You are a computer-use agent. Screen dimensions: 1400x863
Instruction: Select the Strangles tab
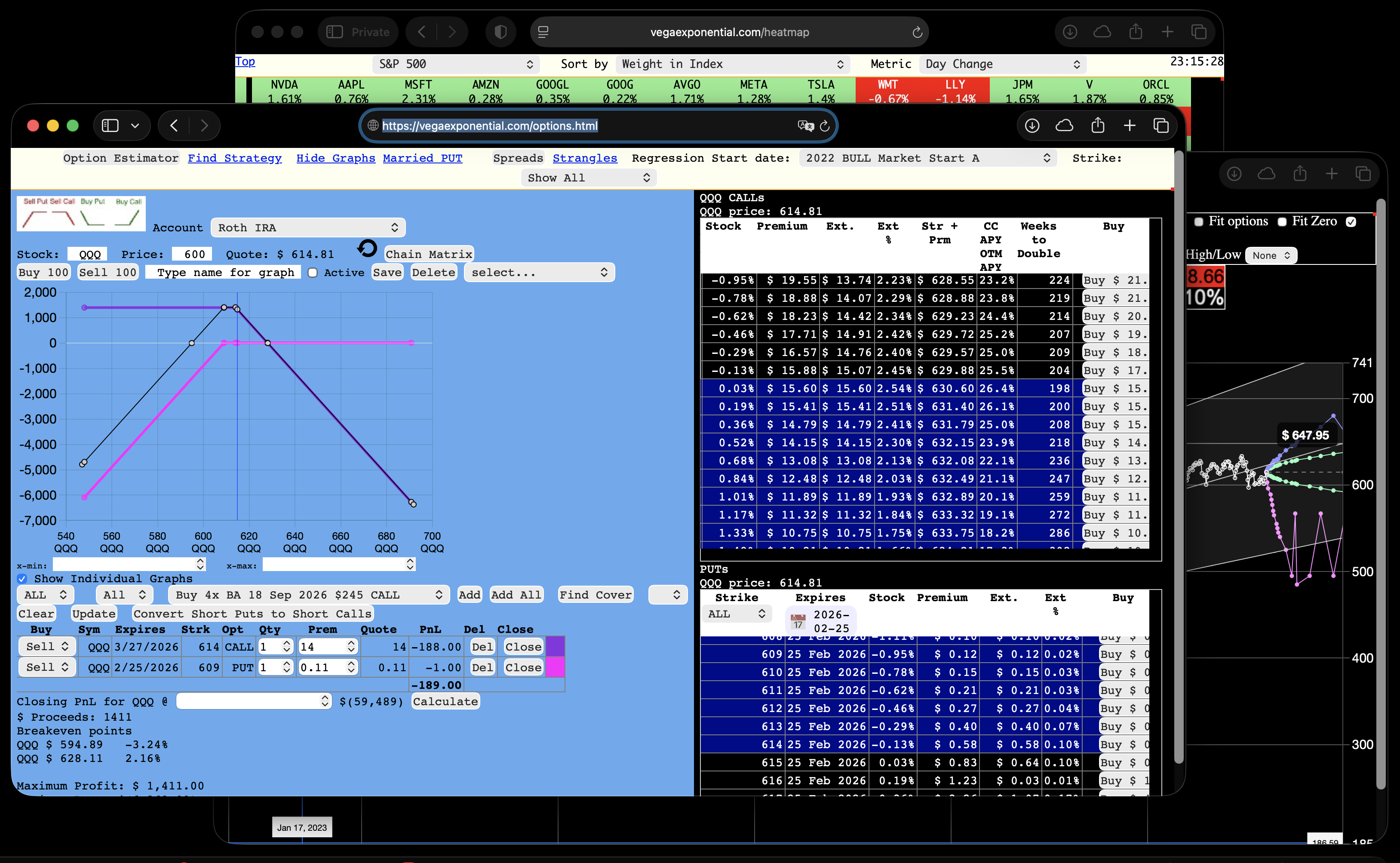tap(585, 158)
